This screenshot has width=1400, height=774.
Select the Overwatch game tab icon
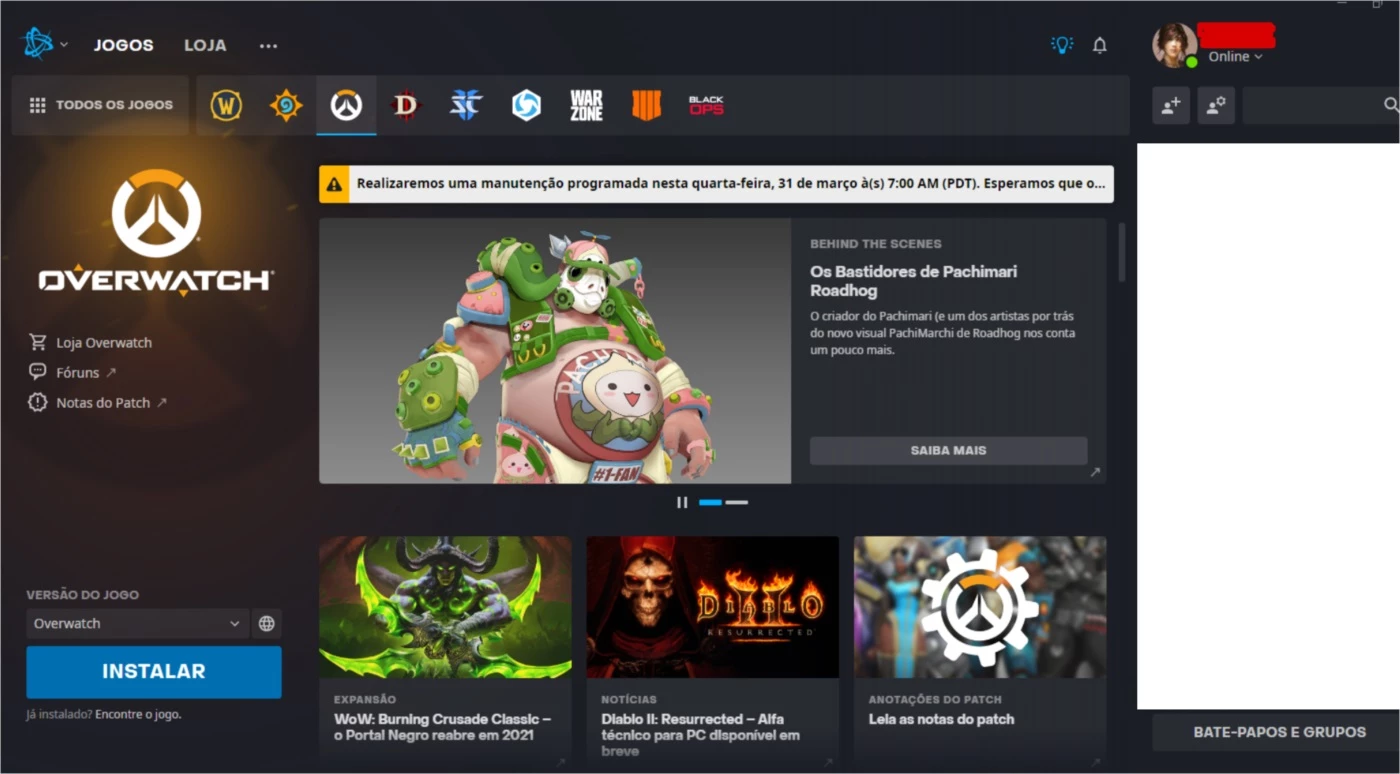(x=346, y=105)
